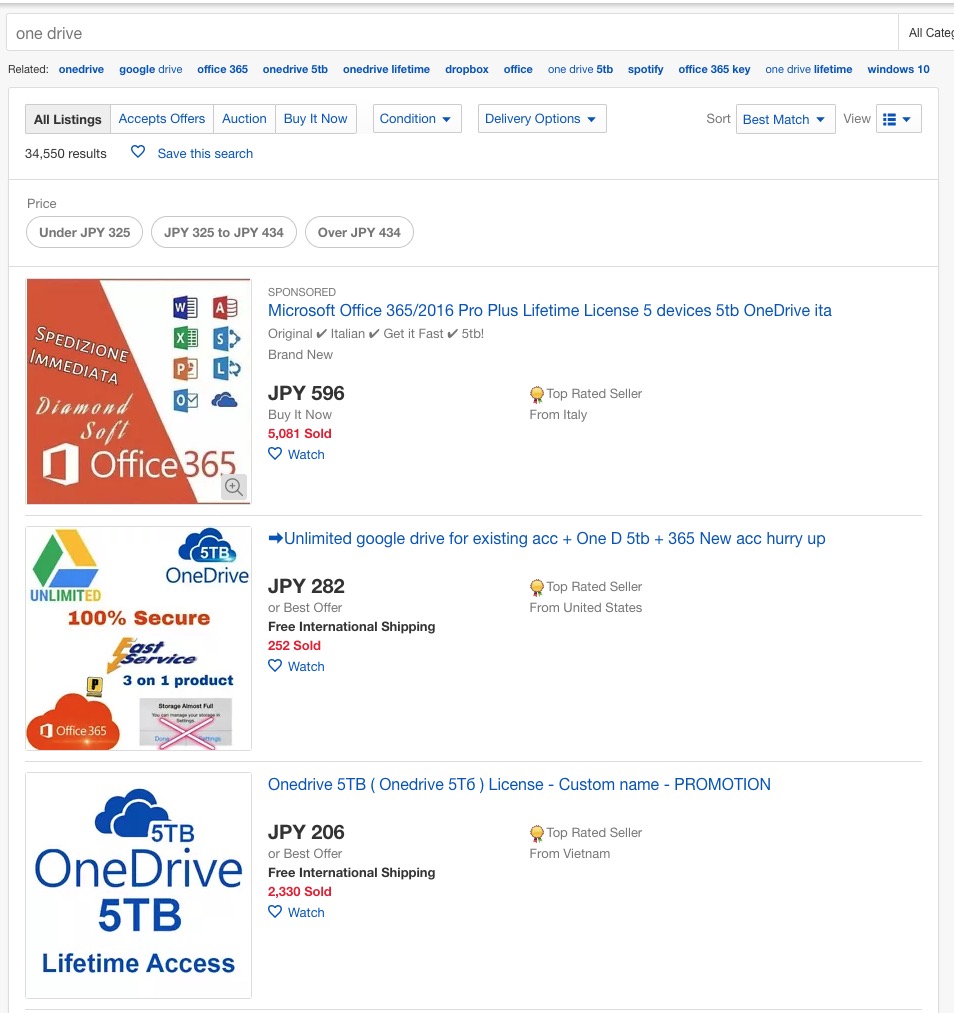Open Onedrive 5TB License listing title
This screenshot has height=1013, width=954.
coord(519,785)
